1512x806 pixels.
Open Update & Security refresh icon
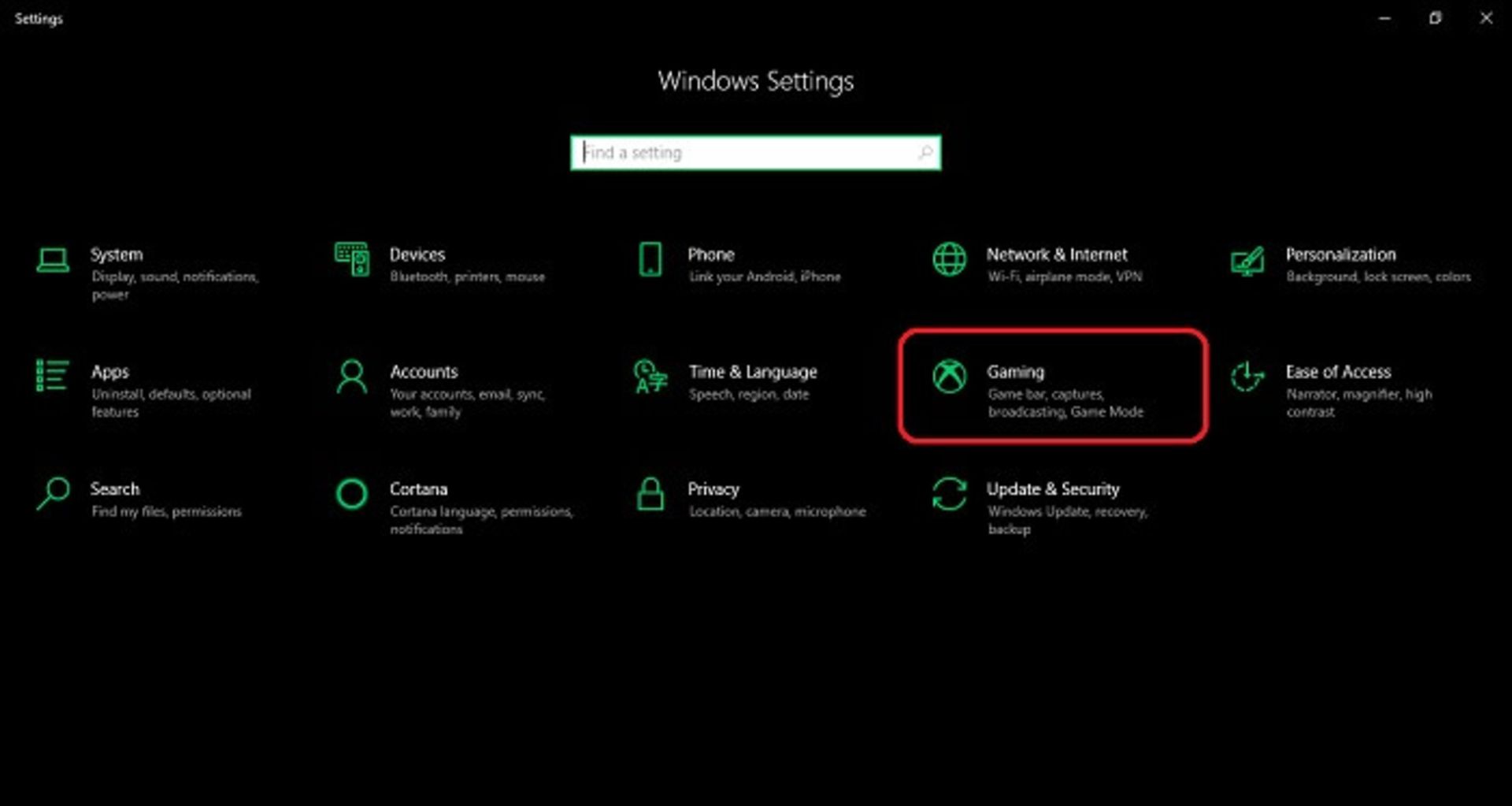949,494
